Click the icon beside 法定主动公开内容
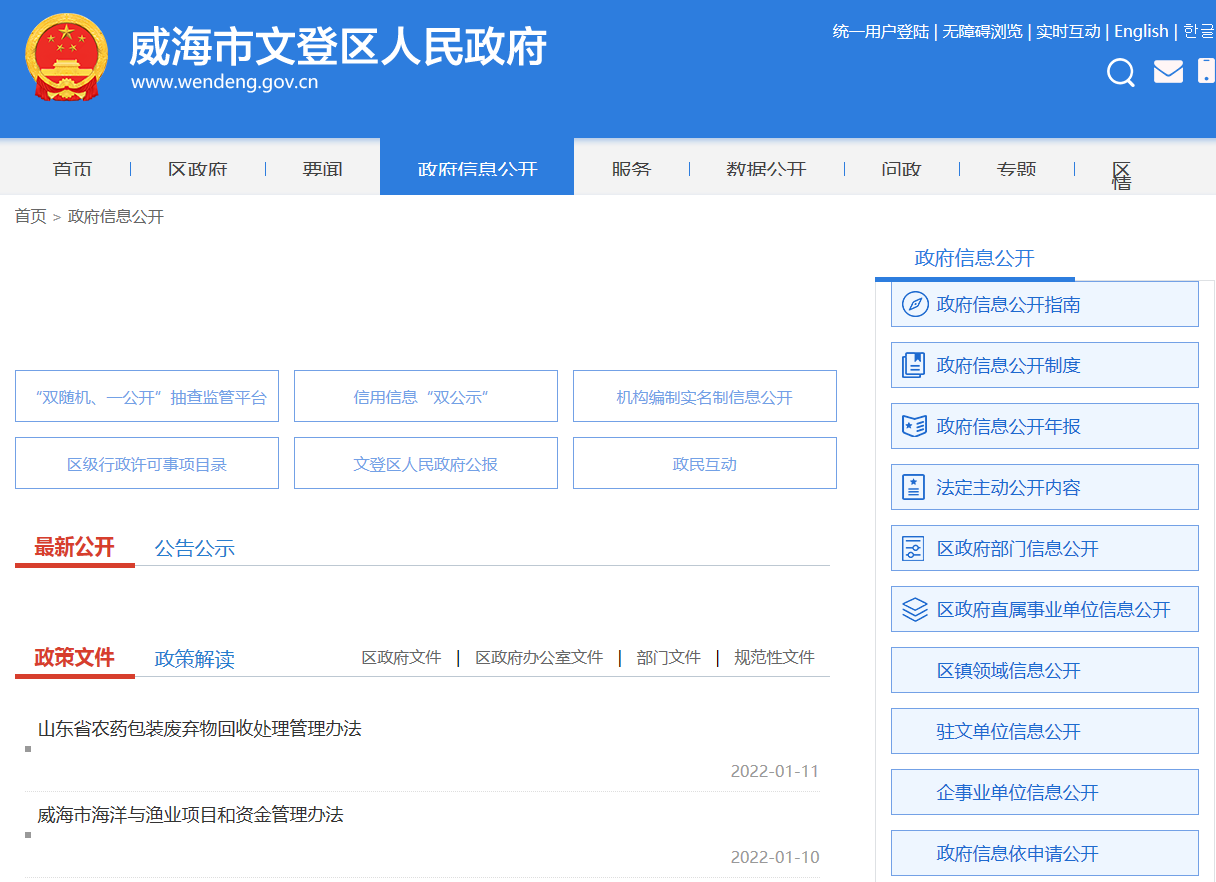The height and width of the screenshot is (882, 1216). (x=914, y=487)
